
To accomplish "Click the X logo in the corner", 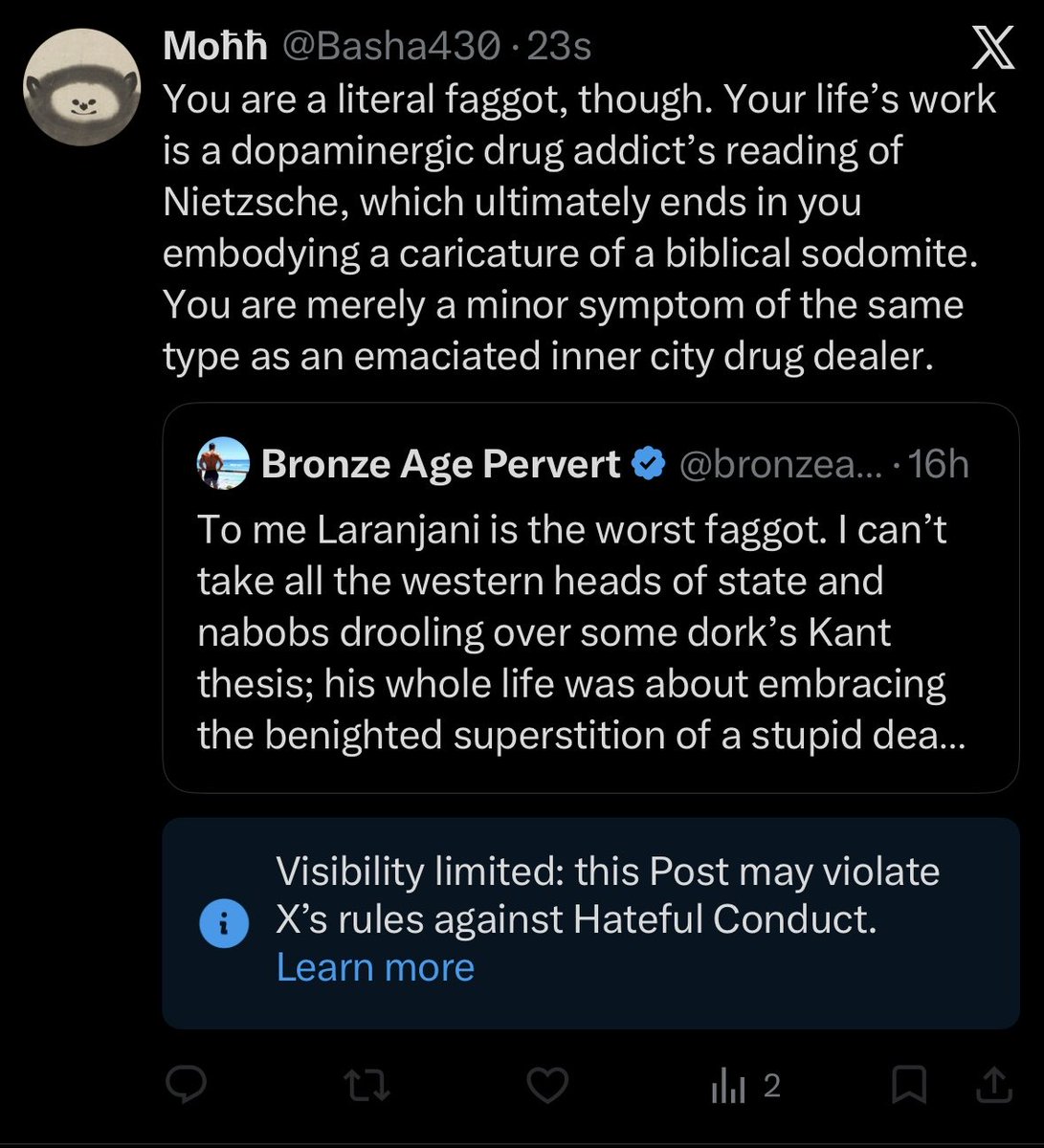I will [994, 48].
